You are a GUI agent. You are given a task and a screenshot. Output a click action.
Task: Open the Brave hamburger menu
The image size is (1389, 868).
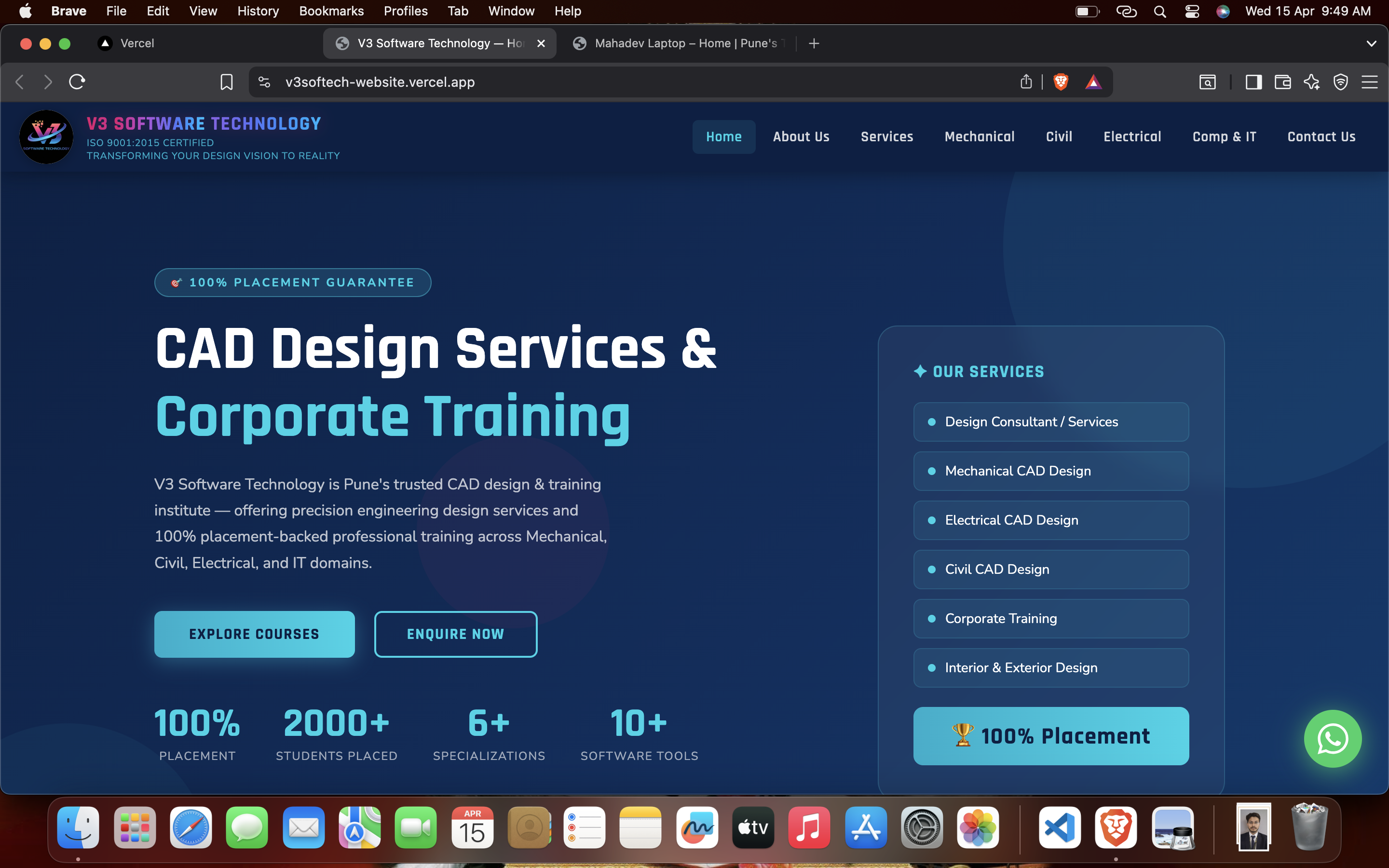(x=1370, y=82)
